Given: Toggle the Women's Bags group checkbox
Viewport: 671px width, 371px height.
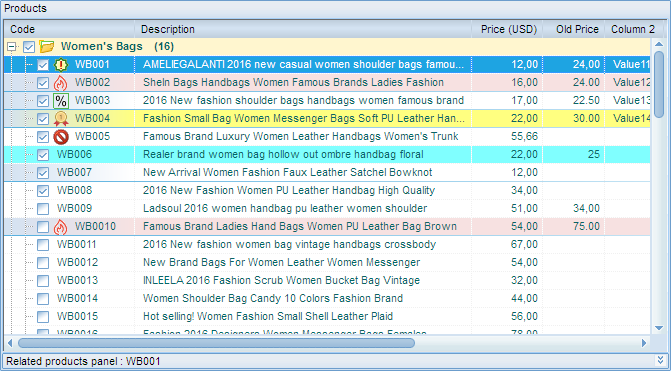Looking at the screenshot, I should (29, 47).
